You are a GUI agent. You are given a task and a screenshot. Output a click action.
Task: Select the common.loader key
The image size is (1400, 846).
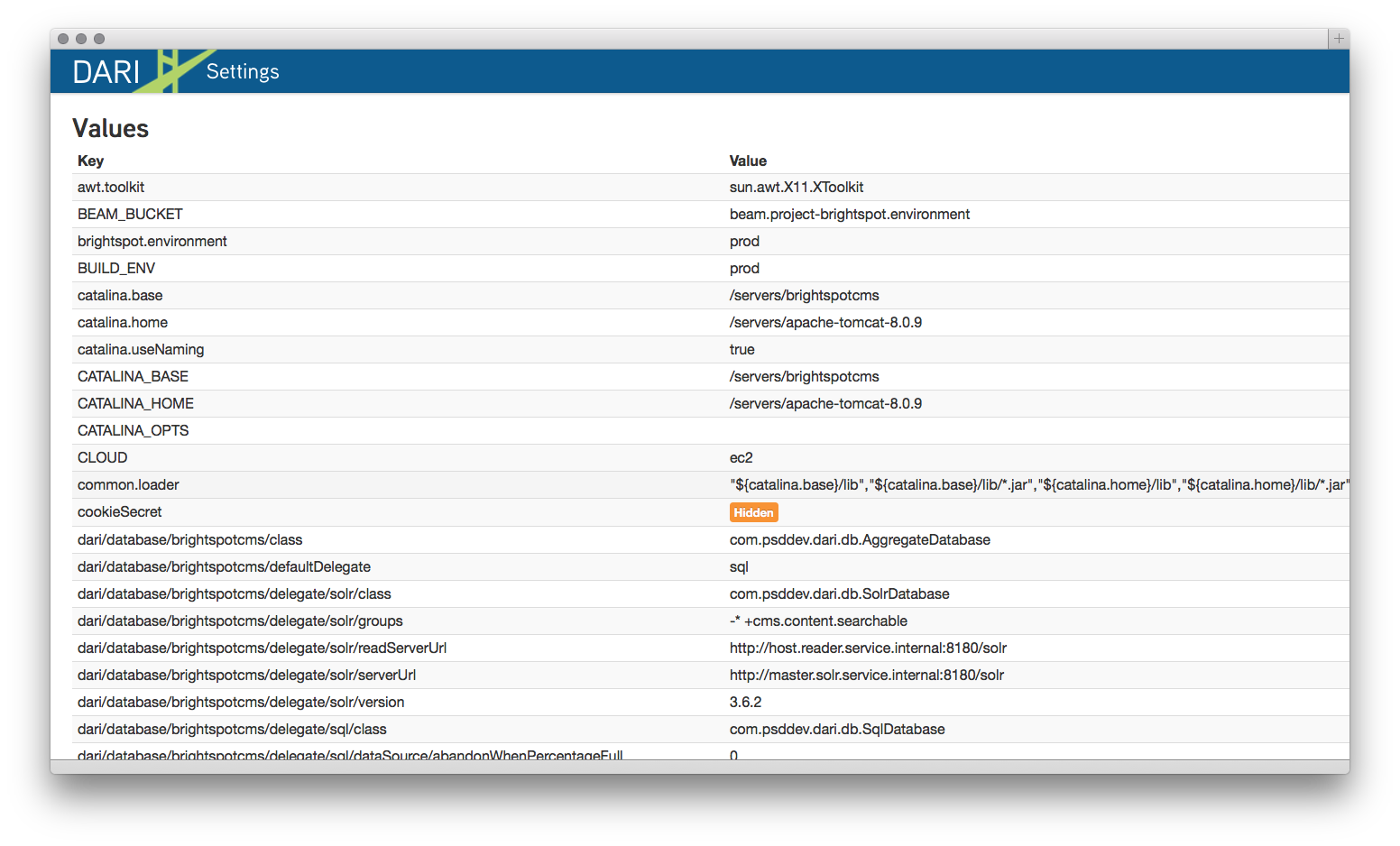click(128, 484)
